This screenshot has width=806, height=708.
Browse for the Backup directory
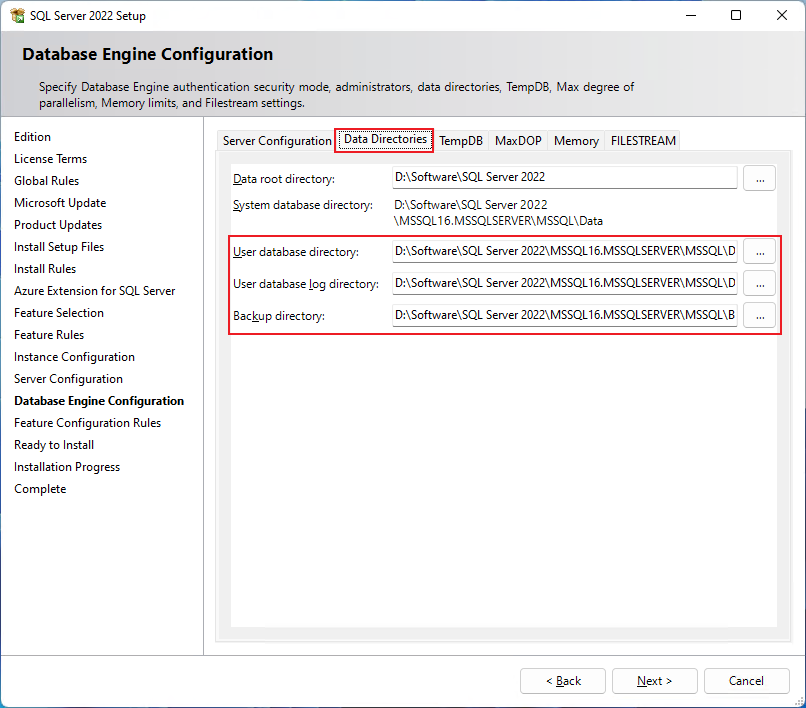[759, 316]
